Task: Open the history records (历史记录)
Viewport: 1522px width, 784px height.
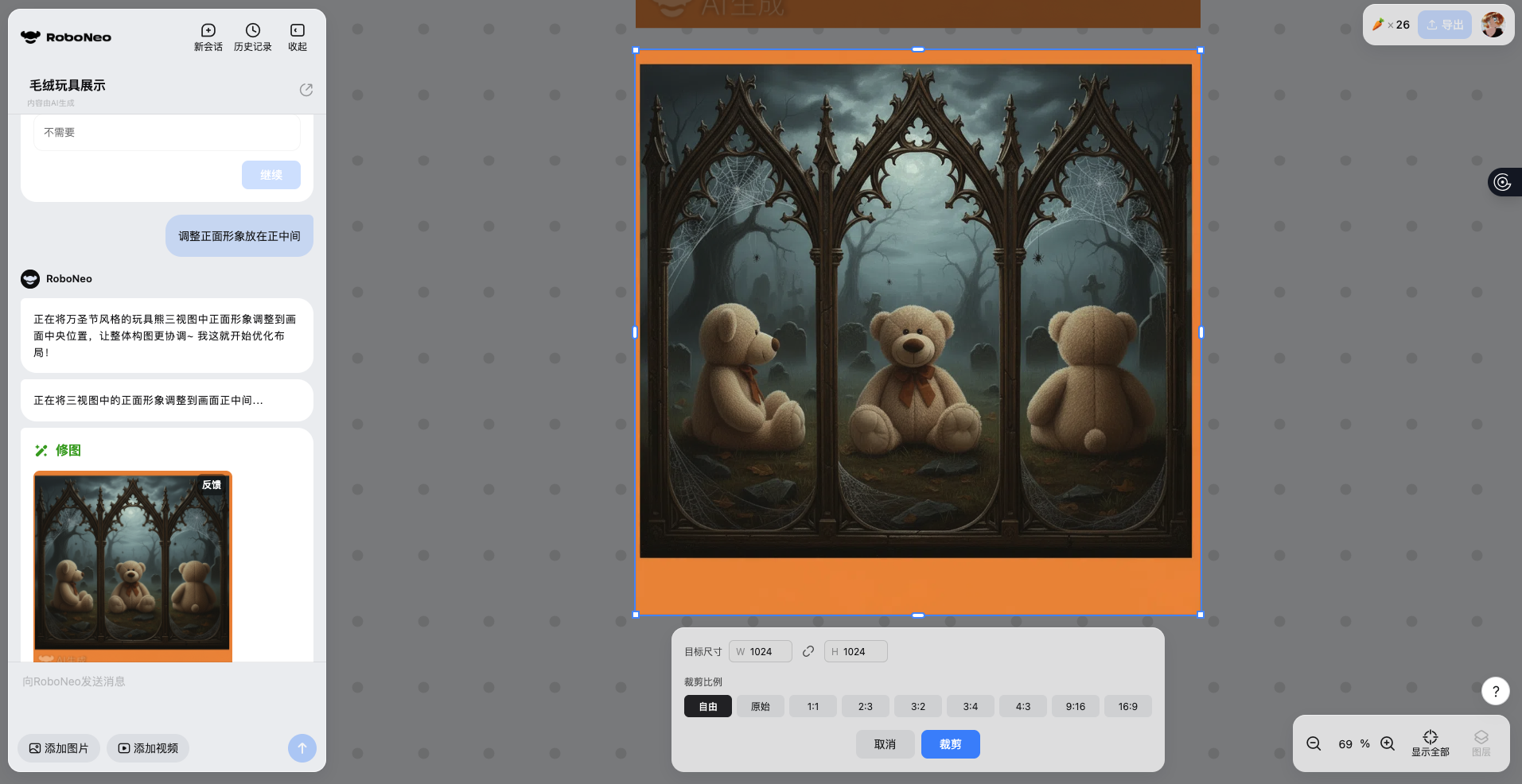Action: tap(252, 37)
